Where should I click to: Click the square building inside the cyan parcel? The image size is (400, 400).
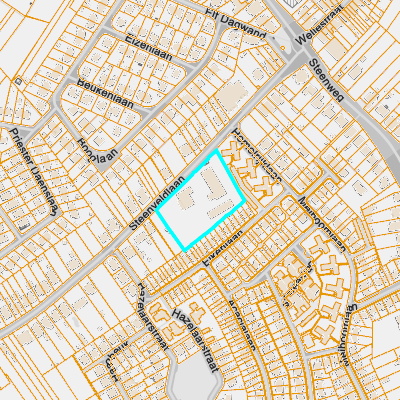185,198
